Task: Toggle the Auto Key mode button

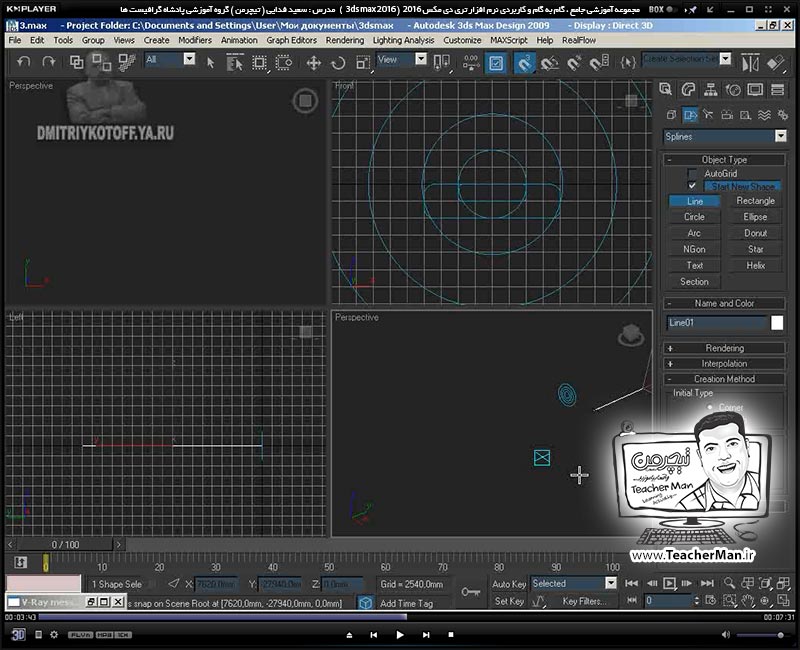Action: [x=509, y=584]
